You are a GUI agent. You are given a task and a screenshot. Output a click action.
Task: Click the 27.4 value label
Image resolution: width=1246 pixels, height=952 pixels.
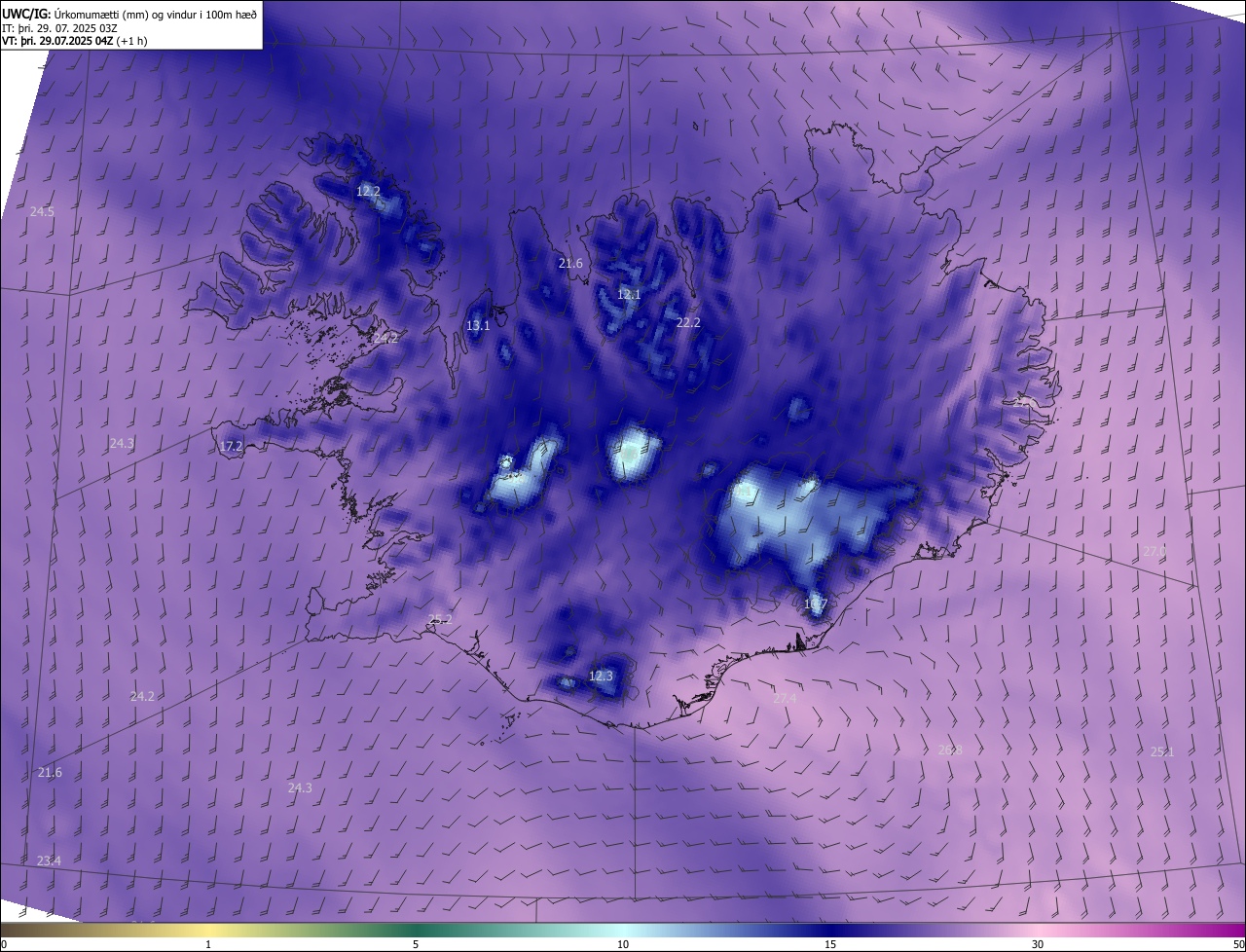coord(785,698)
